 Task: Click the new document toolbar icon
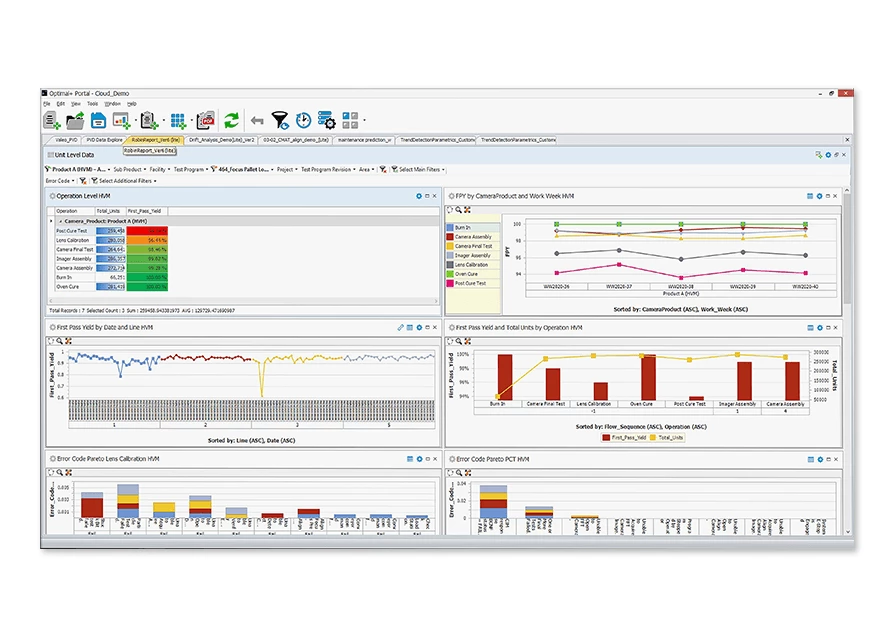51,120
